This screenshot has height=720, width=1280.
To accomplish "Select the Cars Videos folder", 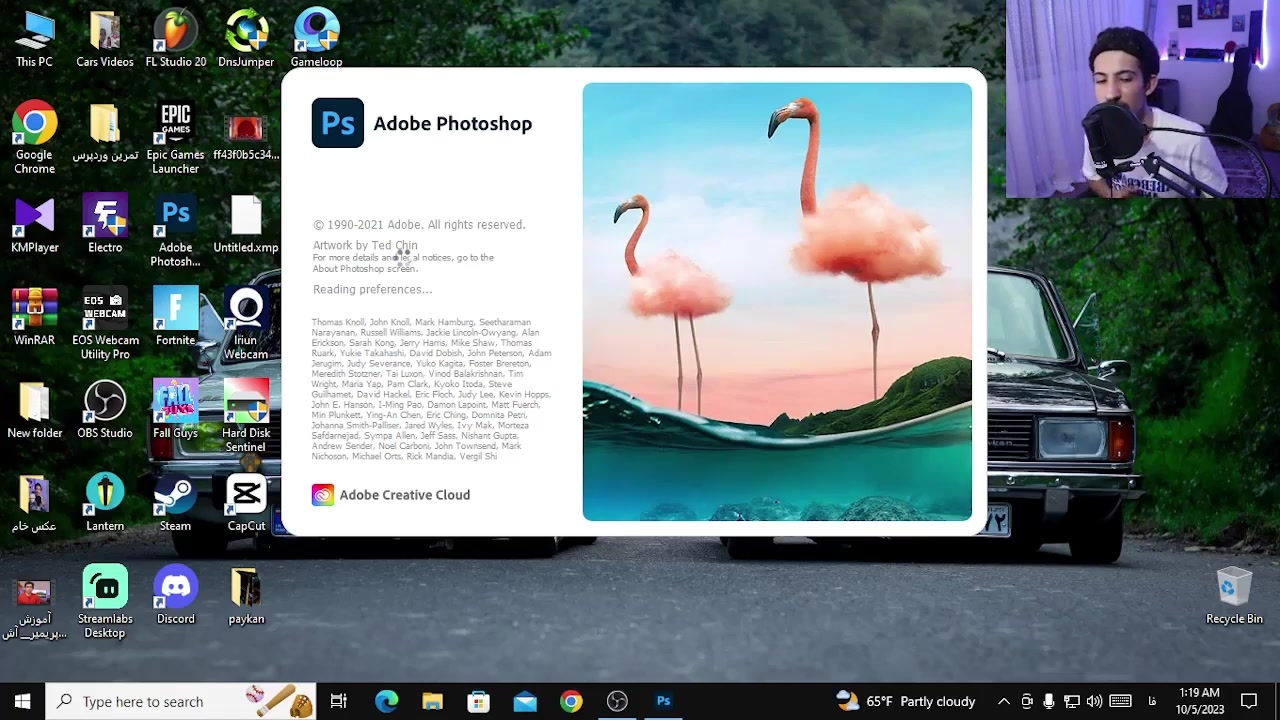I will [x=105, y=39].
